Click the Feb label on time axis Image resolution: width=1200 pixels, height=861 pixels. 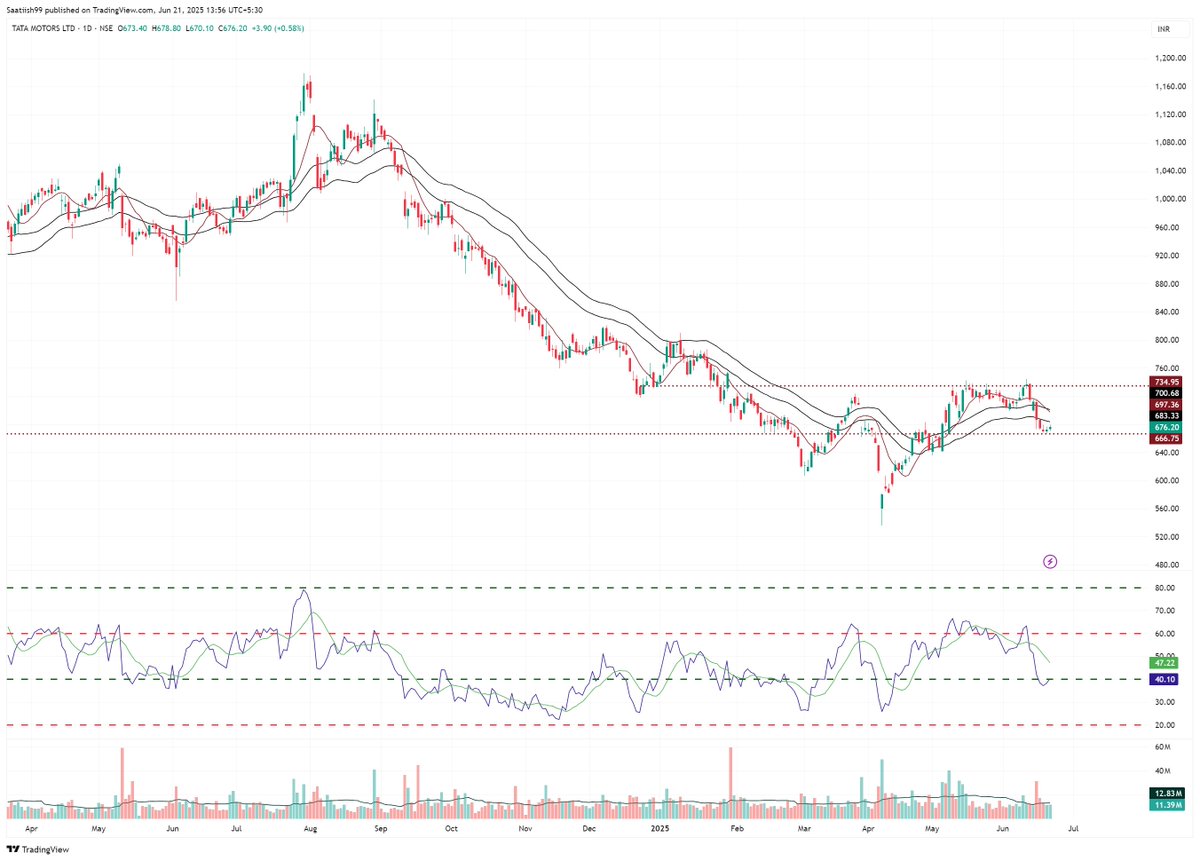(x=735, y=829)
